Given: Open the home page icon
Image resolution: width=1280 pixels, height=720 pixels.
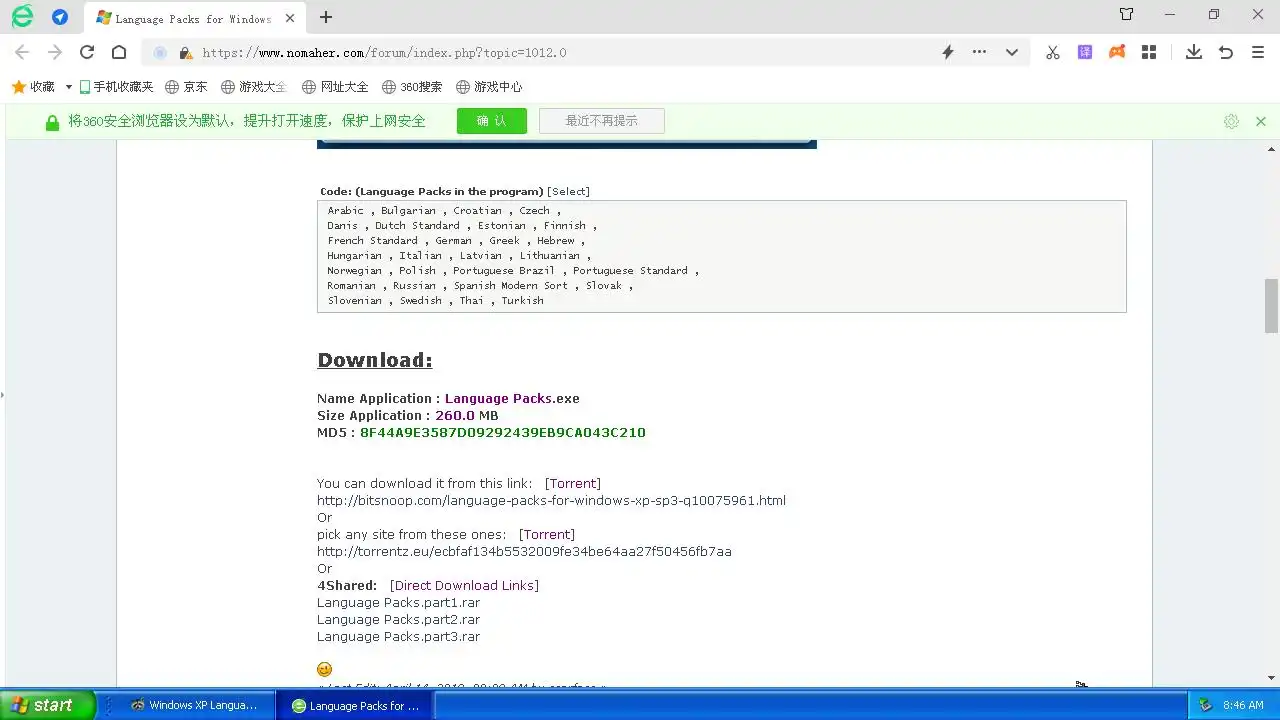Looking at the screenshot, I should (119, 52).
